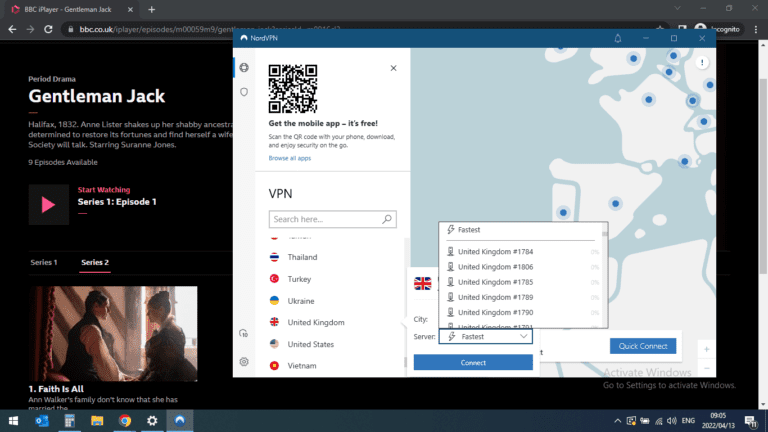Select the Series 2 tab

pos(95,262)
